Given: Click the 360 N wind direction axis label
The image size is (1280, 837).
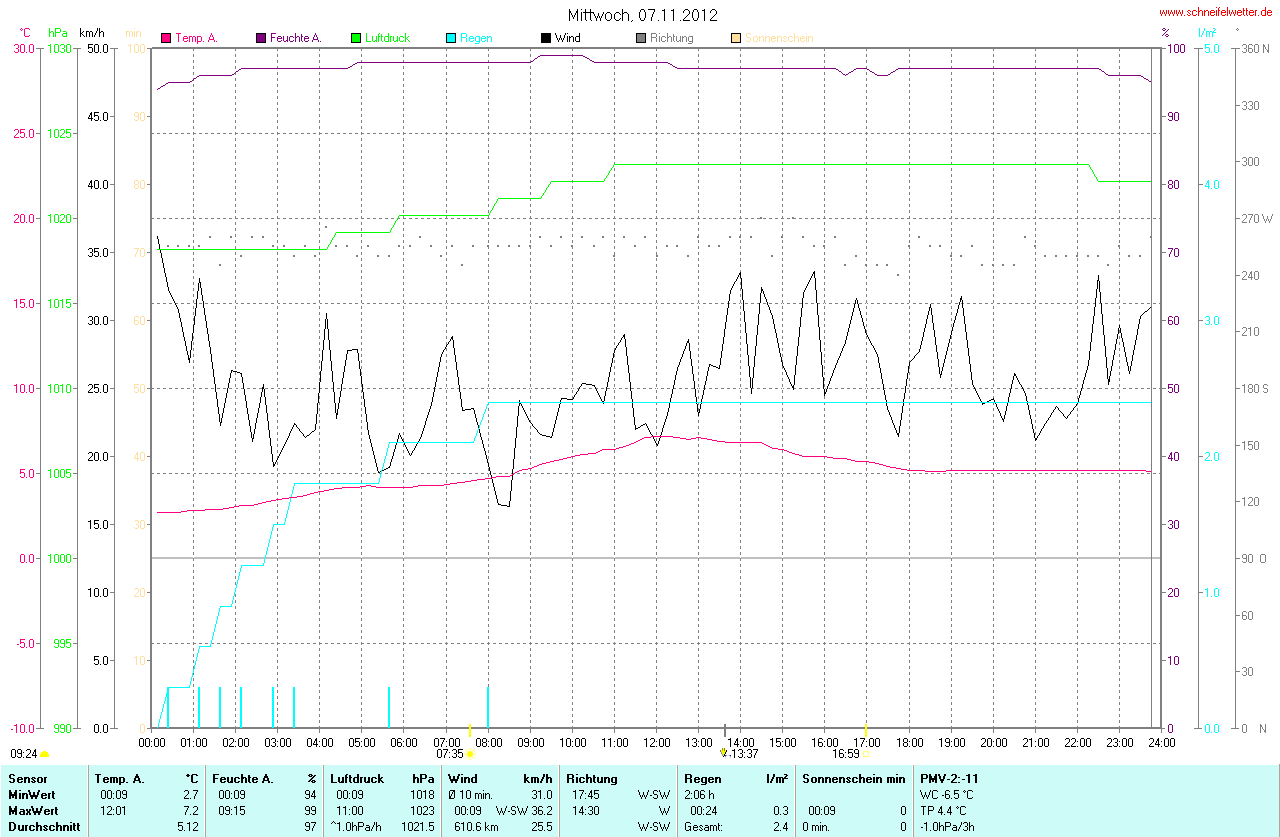Looking at the screenshot, I should coord(1257,49).
